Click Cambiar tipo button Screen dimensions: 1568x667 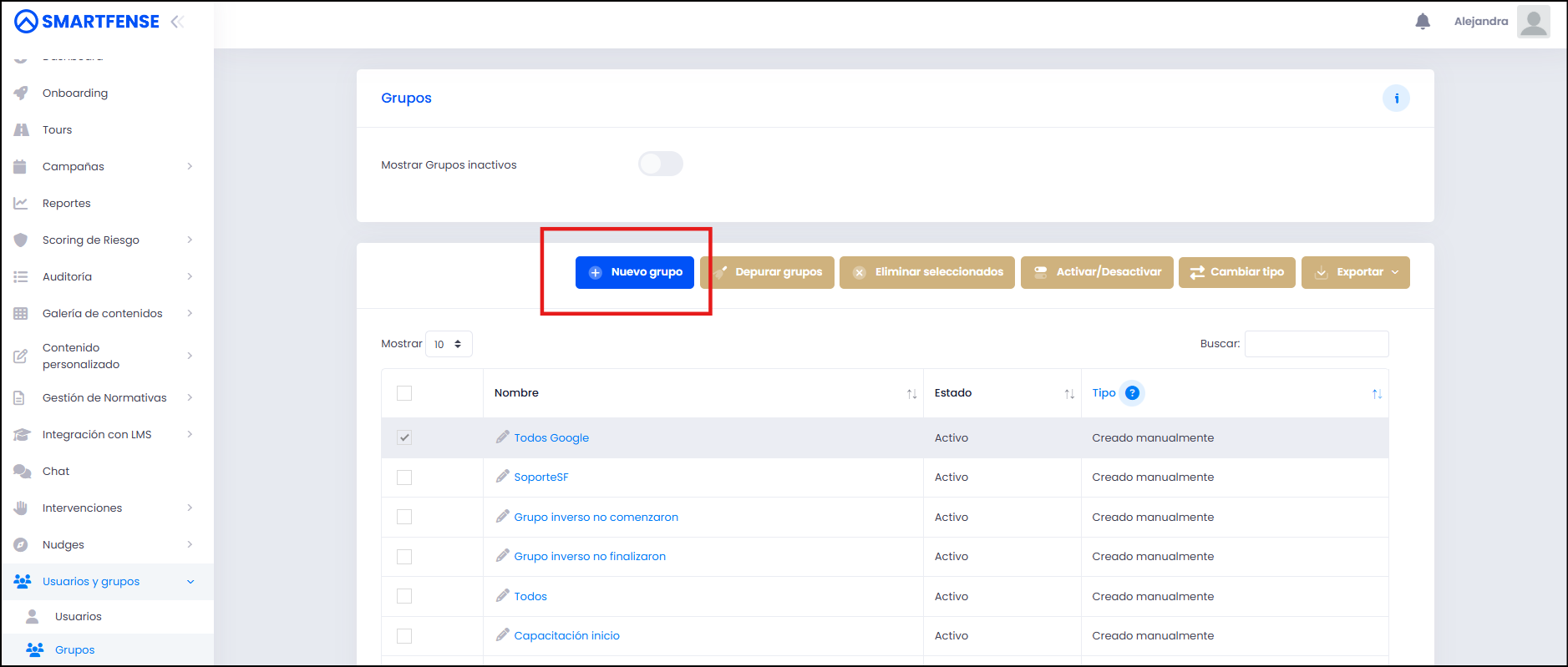pyautogui.click(x=1237, y=272)
